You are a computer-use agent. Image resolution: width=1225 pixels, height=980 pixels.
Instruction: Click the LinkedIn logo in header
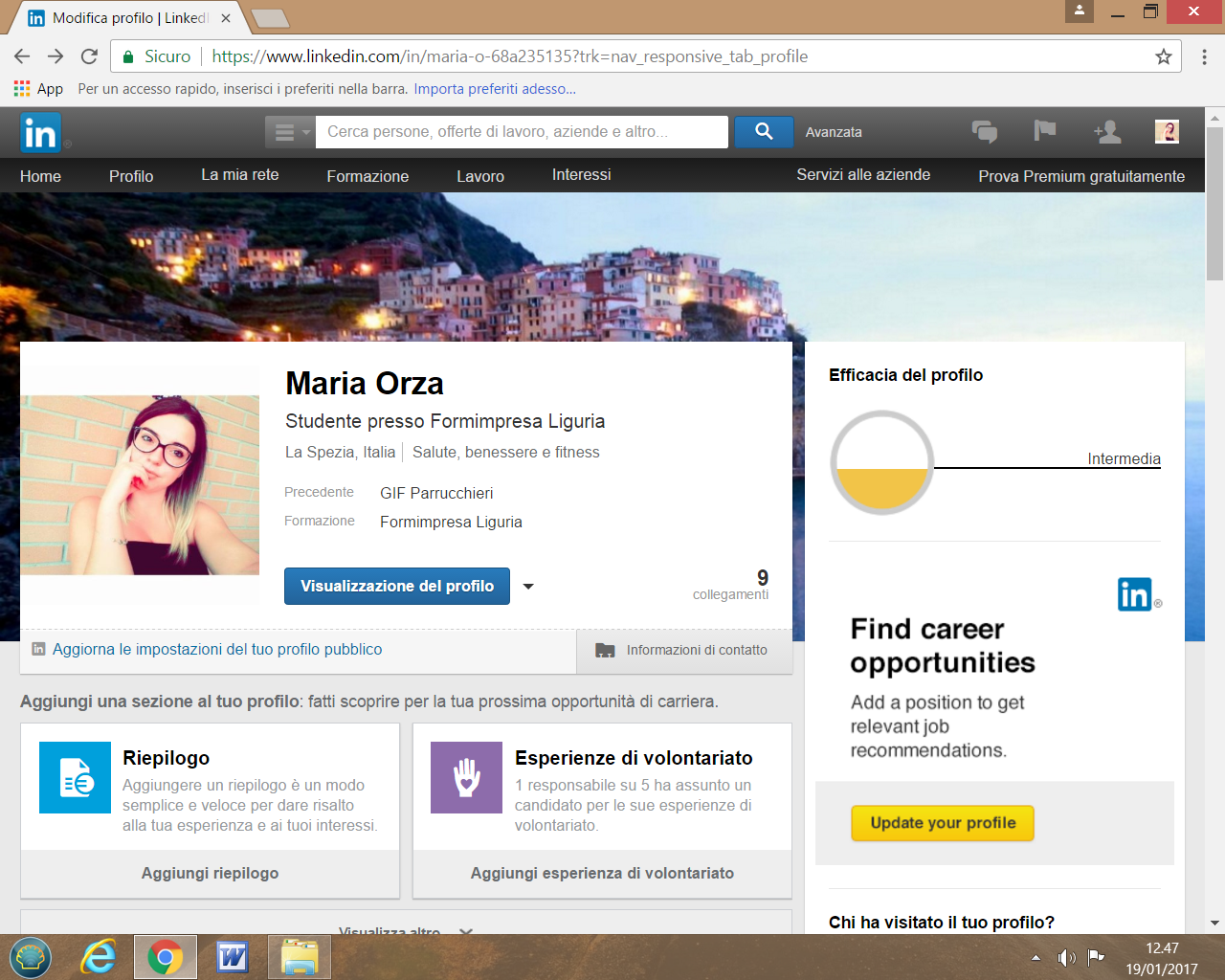[x=41, y=132]
